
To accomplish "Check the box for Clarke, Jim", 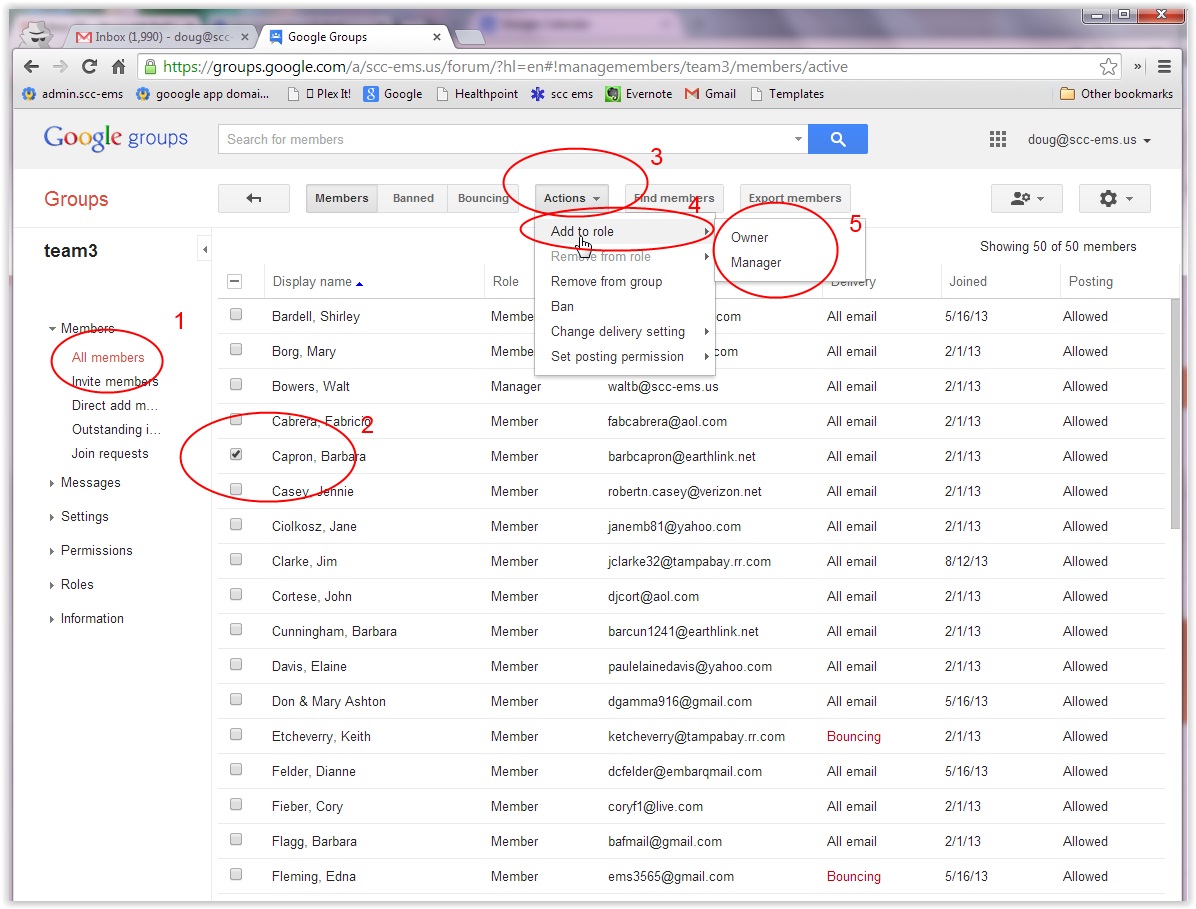I will click(x=236, y=560).
